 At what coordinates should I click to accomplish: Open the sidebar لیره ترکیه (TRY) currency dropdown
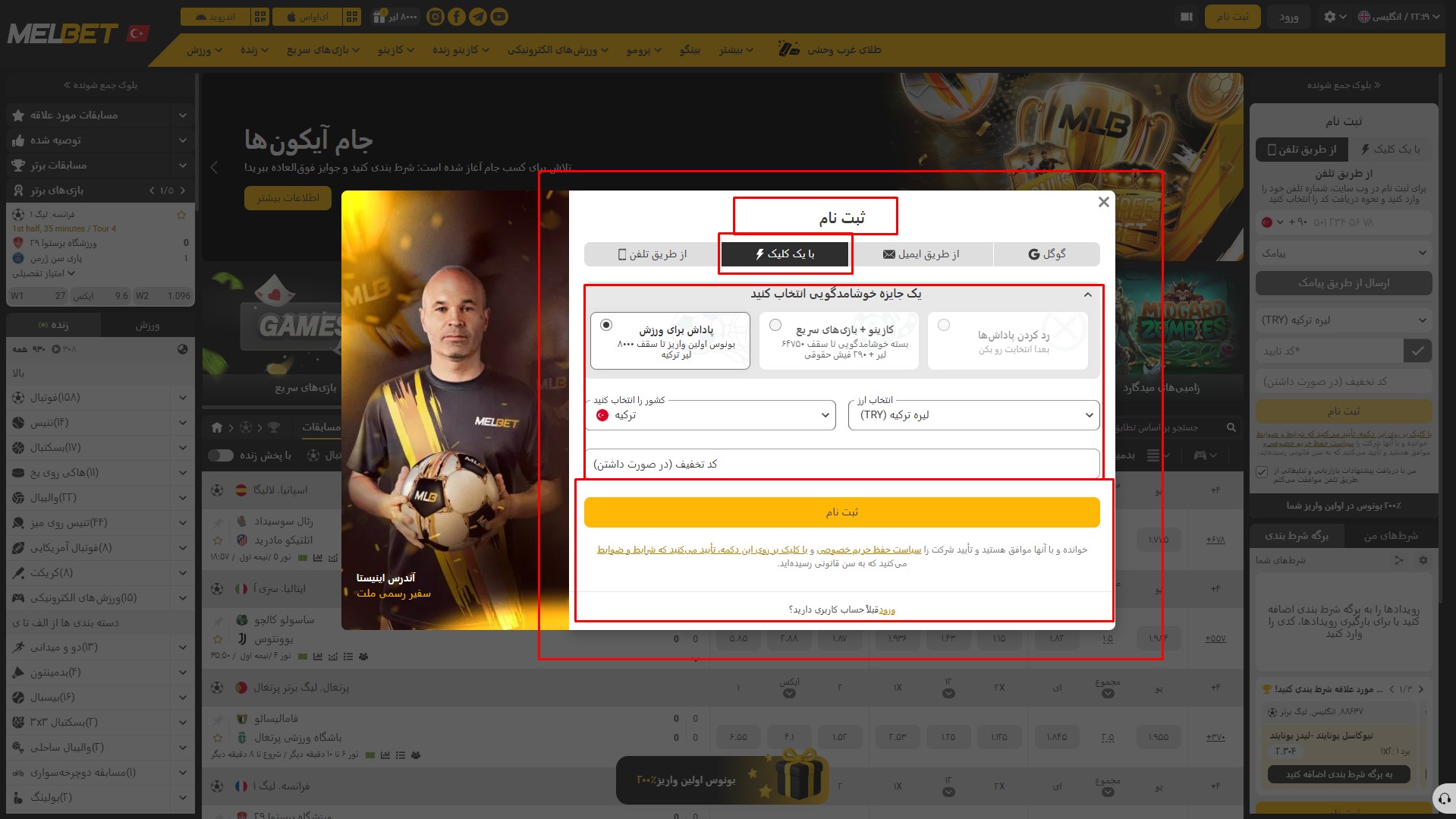coord(1344,320)
